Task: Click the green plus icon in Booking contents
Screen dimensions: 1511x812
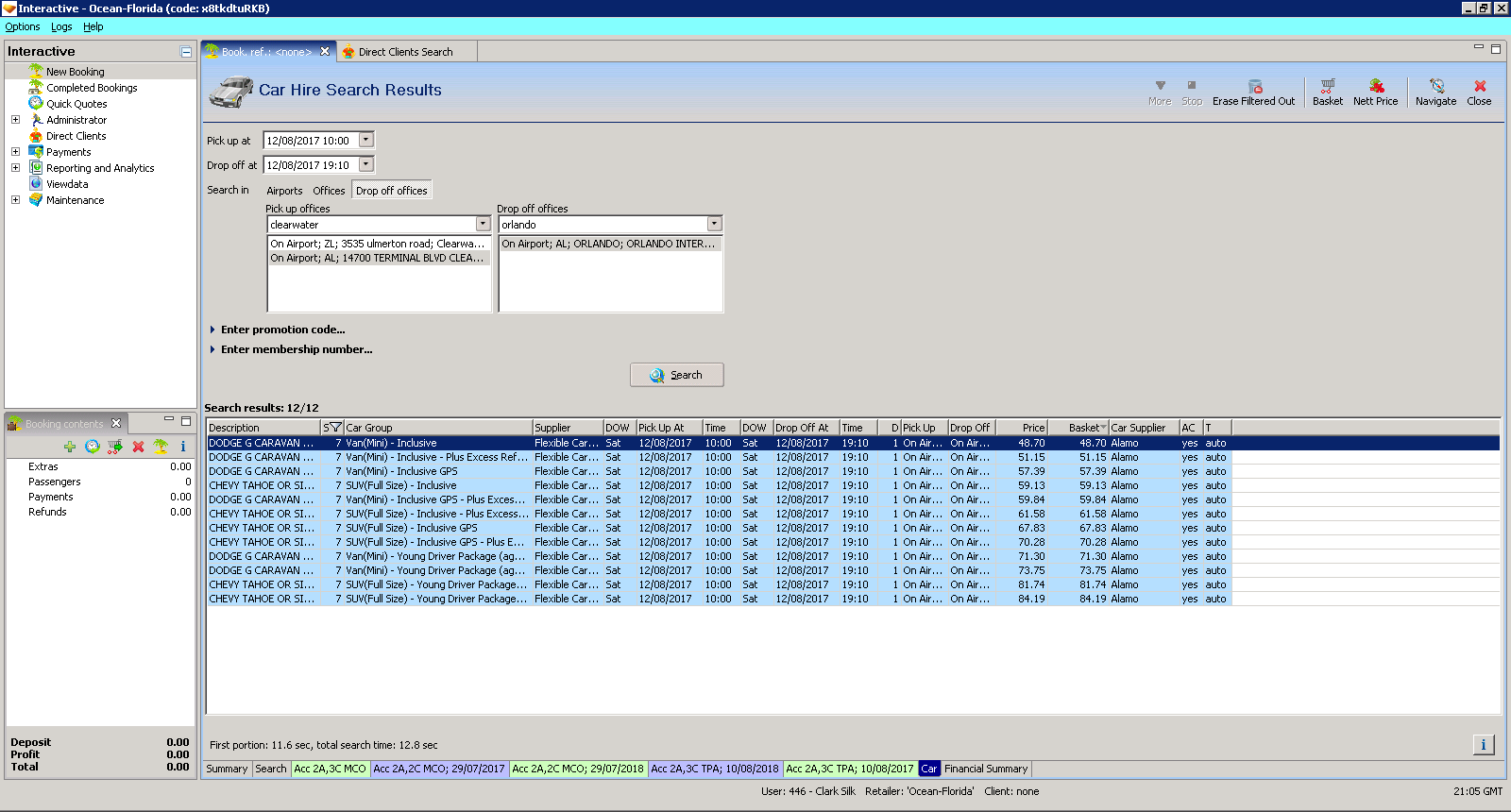Action: (x=70, y=447)
